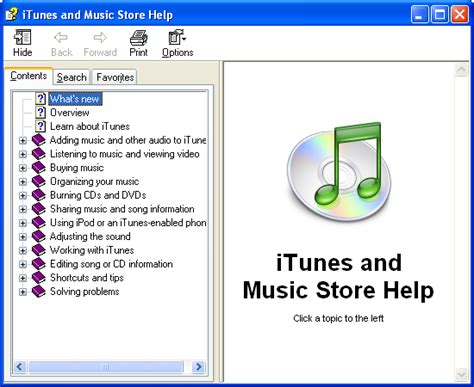
Task: Close the iTunes Help window
Action: tap(460, 15)
